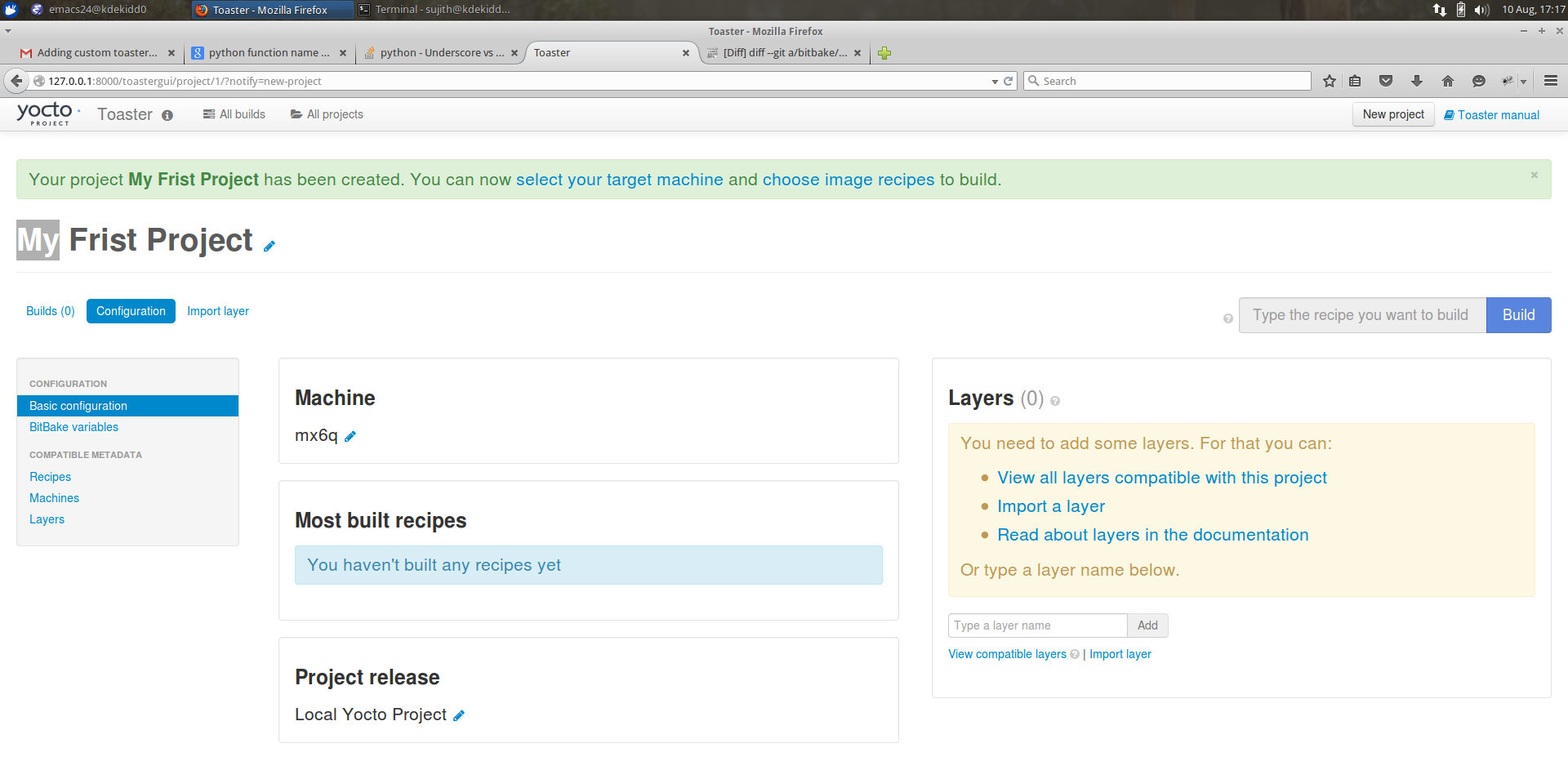The width and height of the screenshot is (1568, 779).
Task: Open the Import layer tab
Action: [x=218, y=311]
